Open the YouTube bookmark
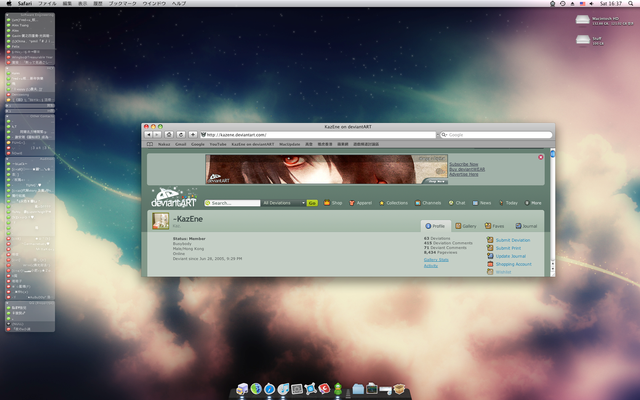Viewport: 640px width, 400px height. tap(218, 144)
